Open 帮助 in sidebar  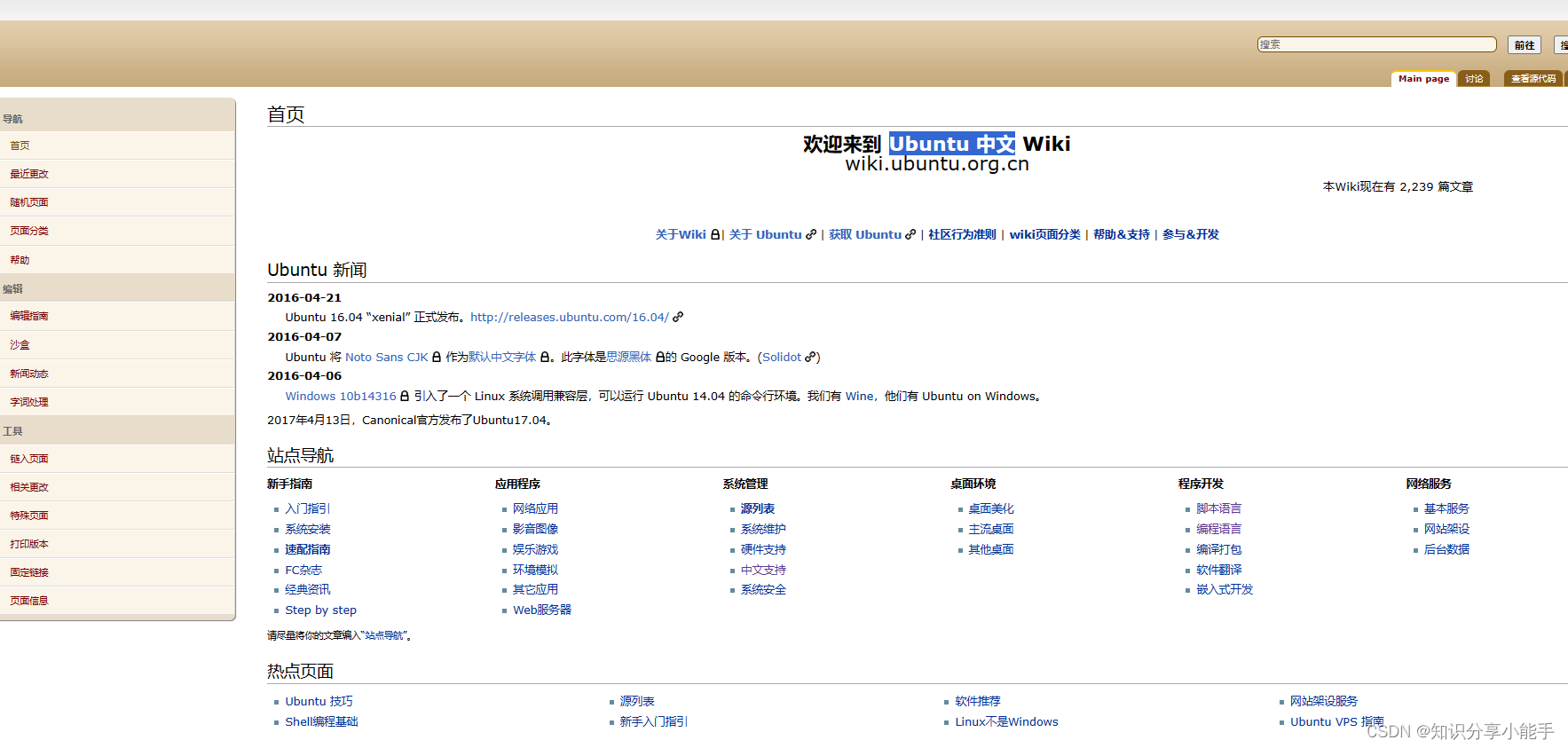(20, 260)
